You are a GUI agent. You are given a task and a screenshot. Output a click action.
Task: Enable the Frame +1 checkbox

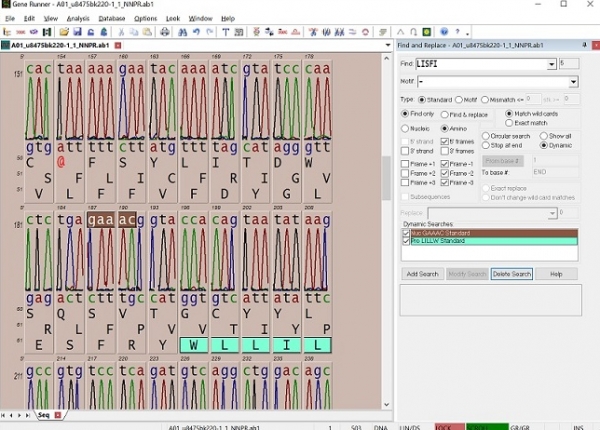tap(405, 164)
